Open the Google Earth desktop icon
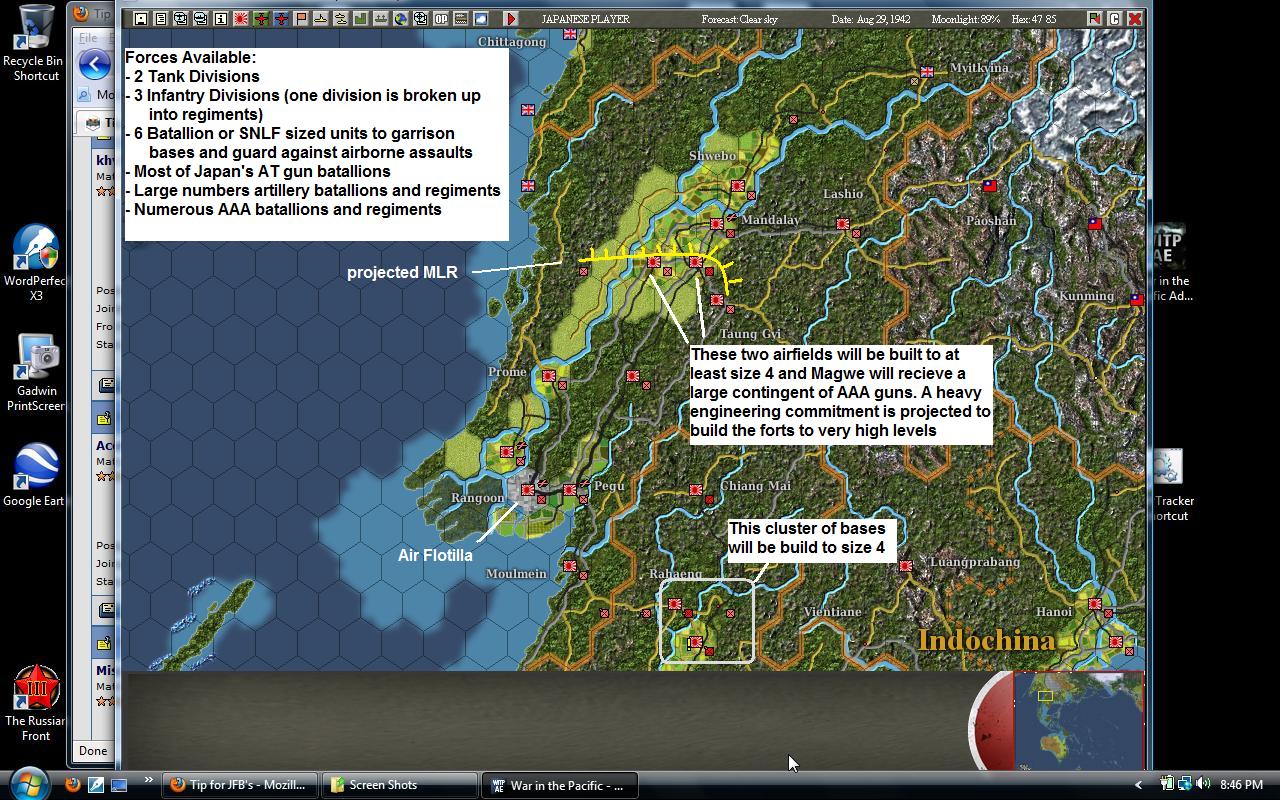Viewport: 1280px width, 800px height. (36, 475)
